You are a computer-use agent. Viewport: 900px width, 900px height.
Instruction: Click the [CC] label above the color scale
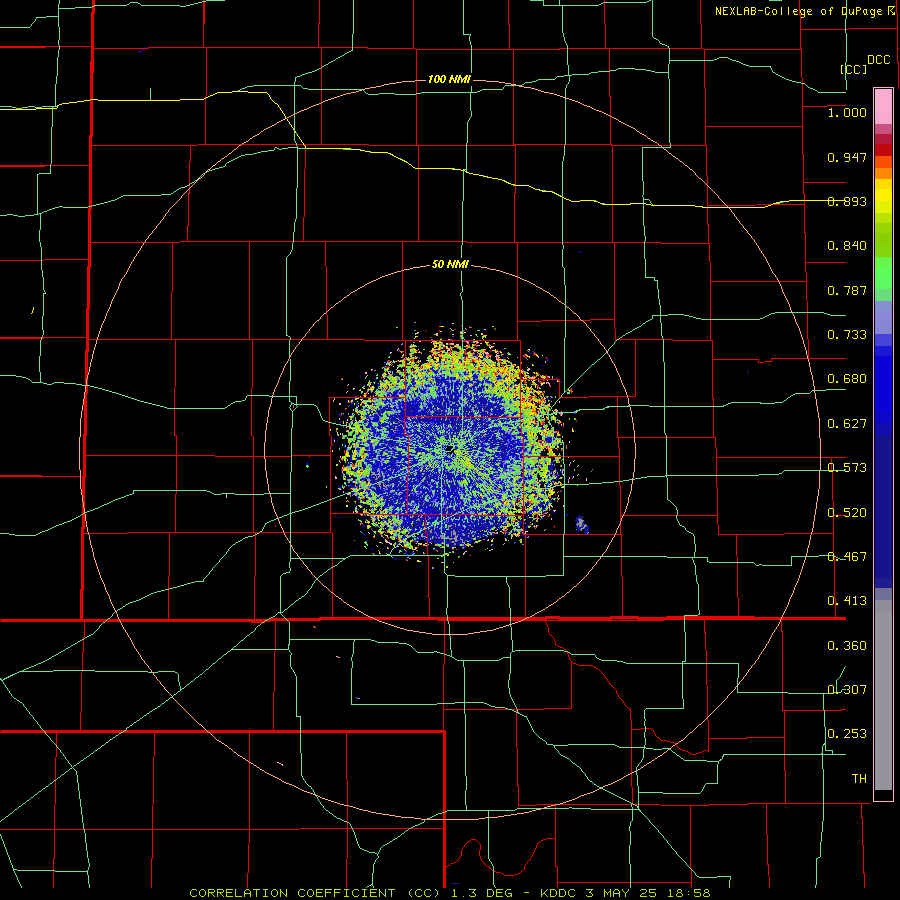point(854,69)
